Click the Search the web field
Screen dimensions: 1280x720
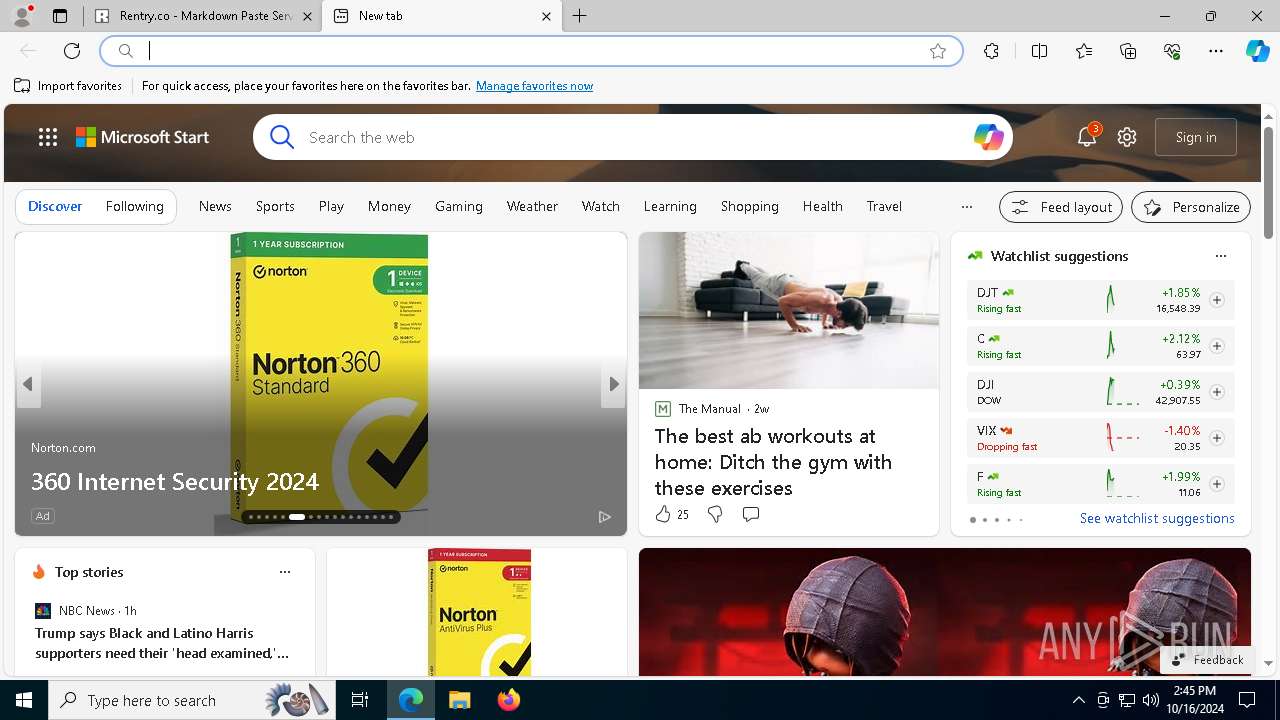tap(635, 137)
